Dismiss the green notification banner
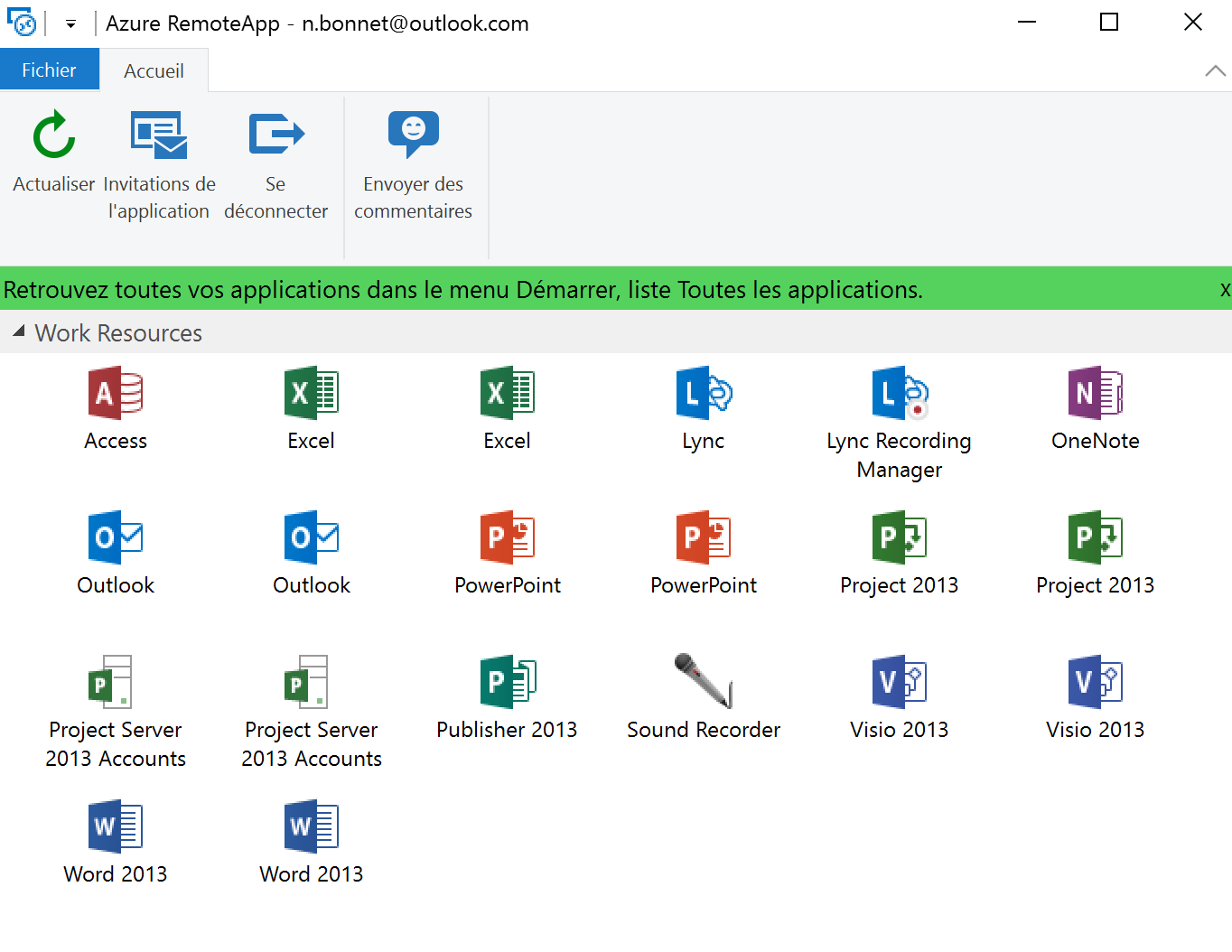The width and height of the screenshot is (1232, 952). click(1224, 290)
